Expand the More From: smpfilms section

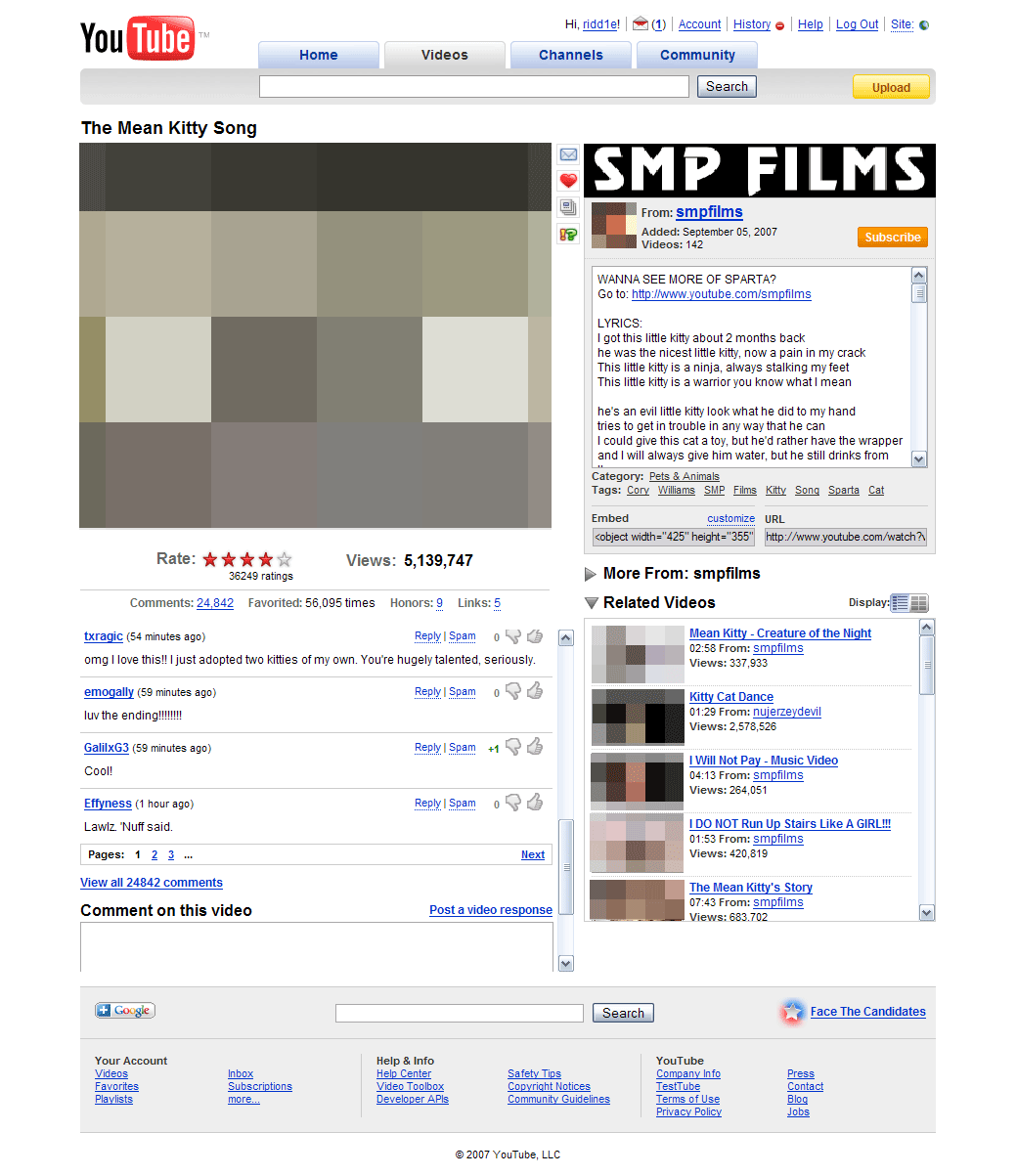(591, 574)
